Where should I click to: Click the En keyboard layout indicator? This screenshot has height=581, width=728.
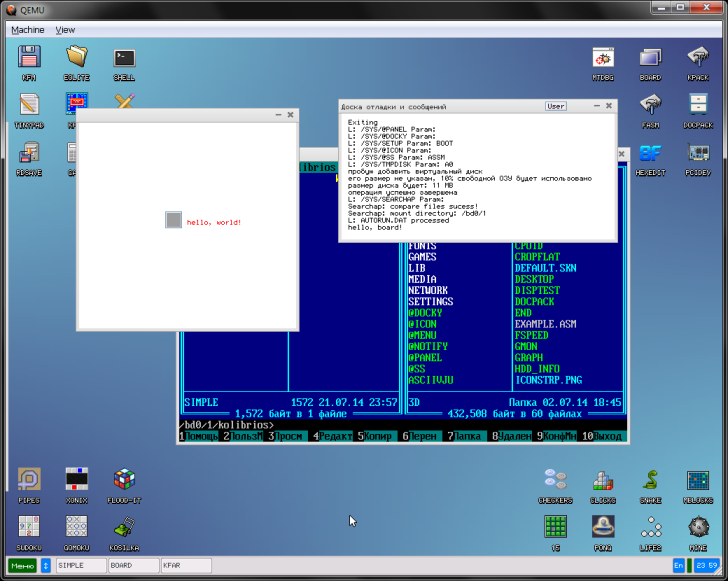(678, 565)
